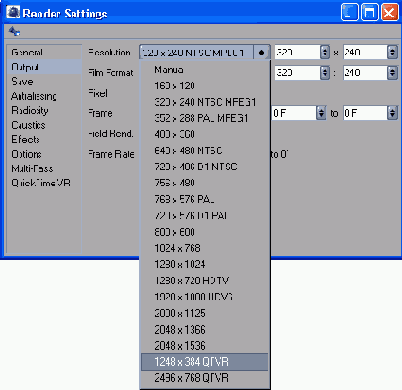Open the General settings page
Viewport: 402px width, 390px height.
tap(27, 52)
